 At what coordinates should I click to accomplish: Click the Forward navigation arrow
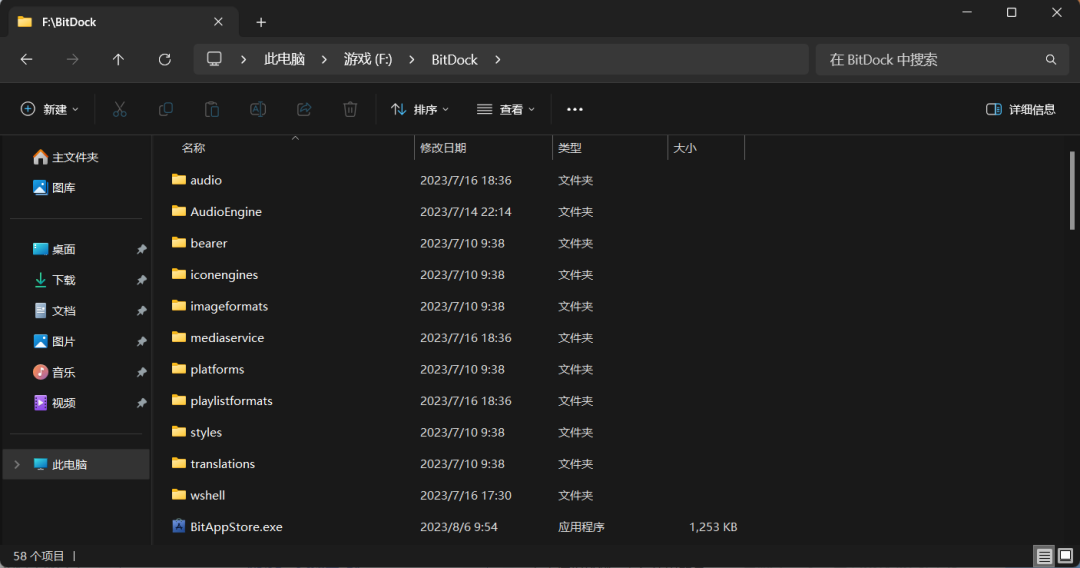(x=72, y=60)
